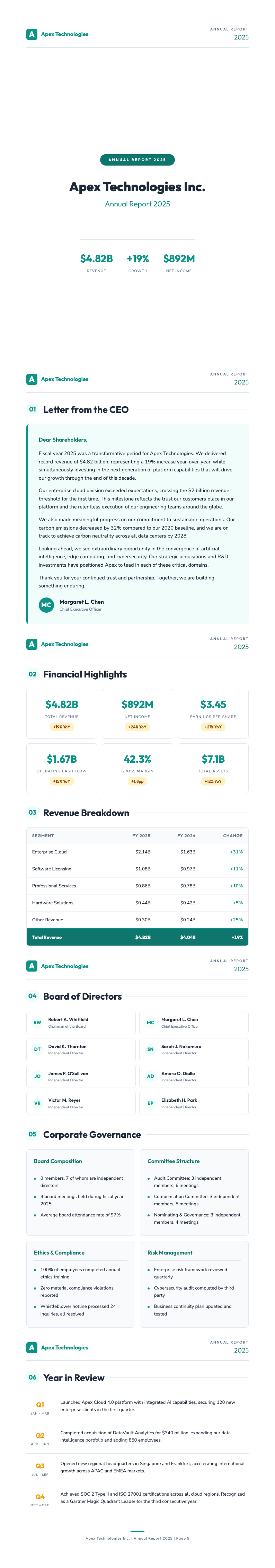Select the Other Revenue row label
The image size is (275, 1568).
pos(47,920)
